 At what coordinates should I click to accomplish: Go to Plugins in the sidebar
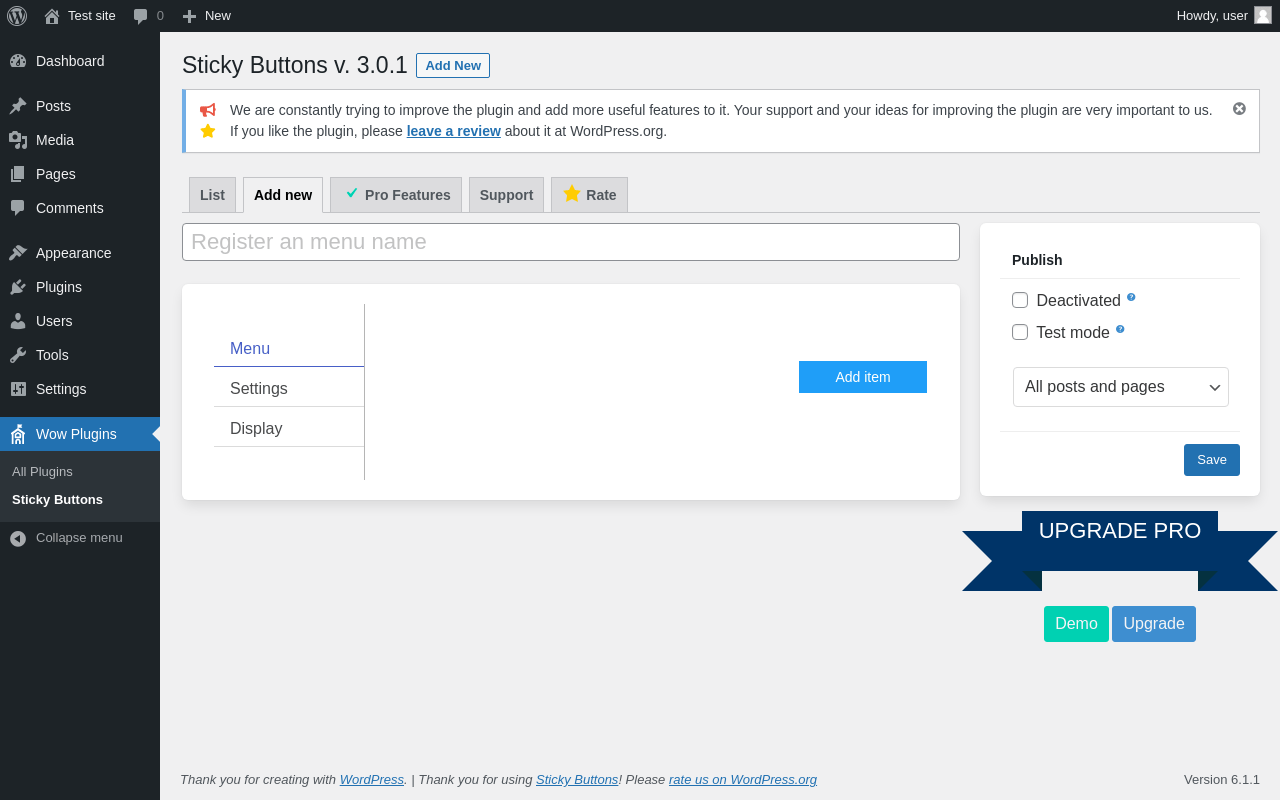tap(80, 287)
